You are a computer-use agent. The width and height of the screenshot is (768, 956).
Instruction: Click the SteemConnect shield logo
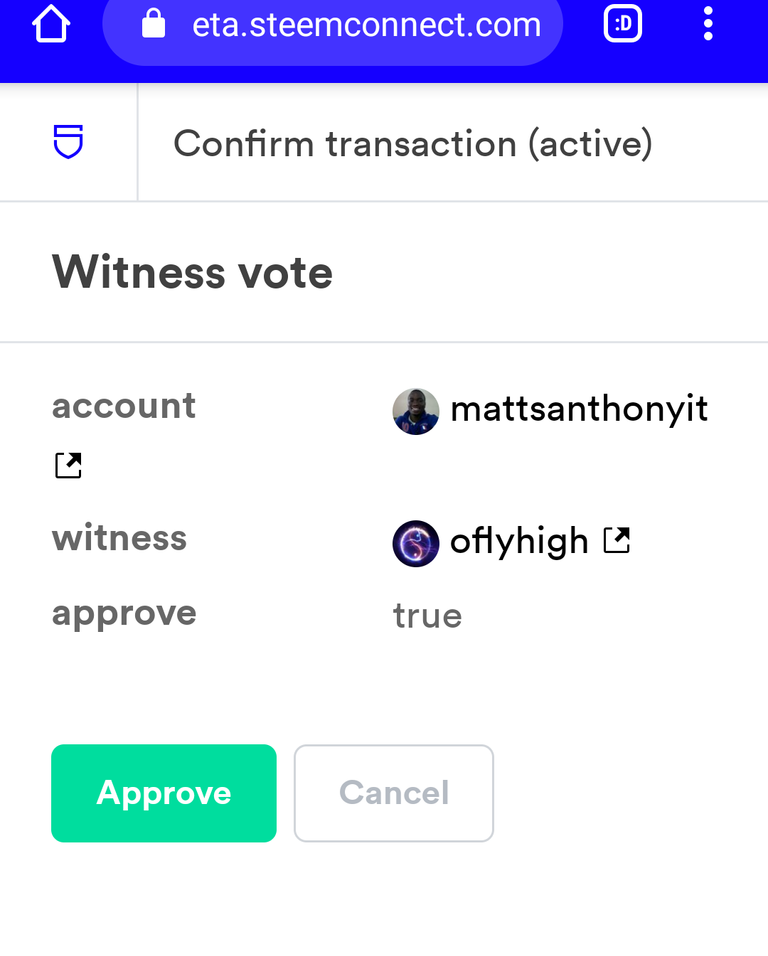coord(68,144)
